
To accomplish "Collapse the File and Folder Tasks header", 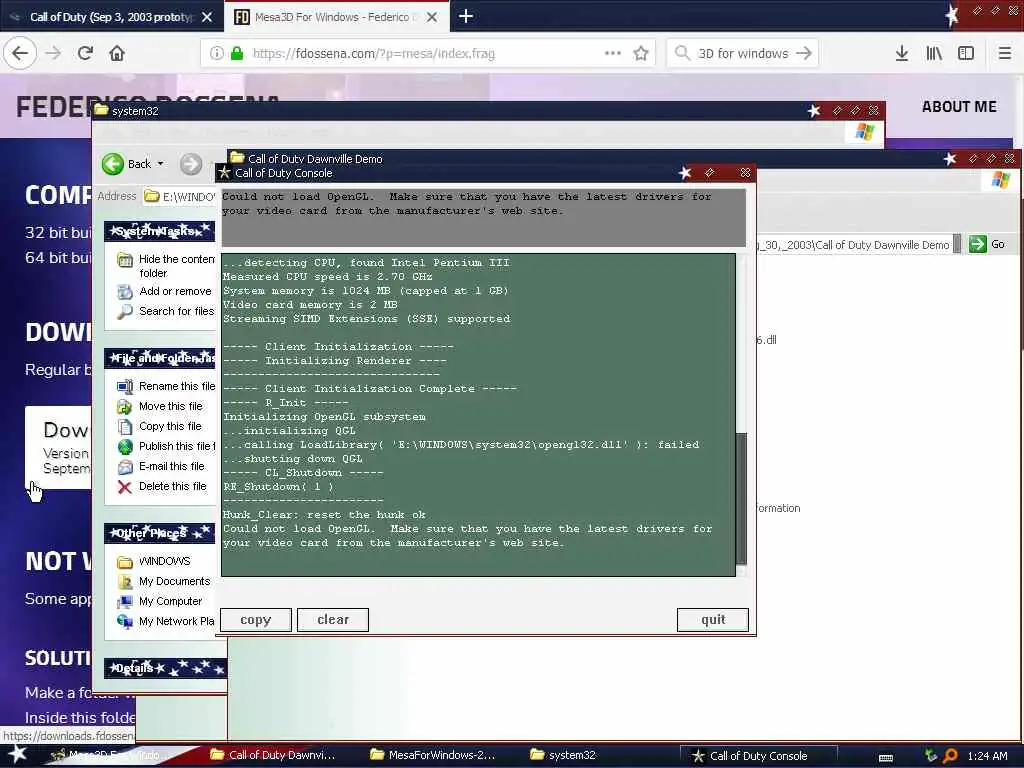I will (159, 358).
